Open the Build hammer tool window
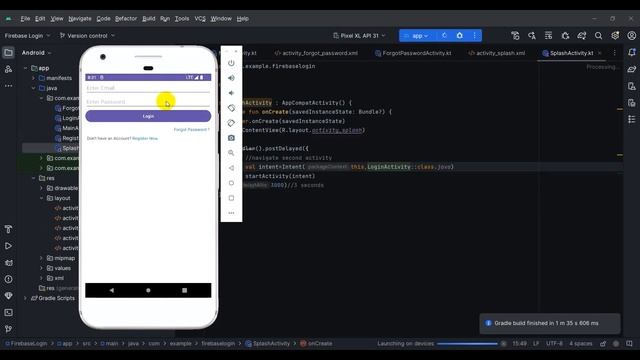Screen dimensions: 640x360 click(x=8, y=229)
